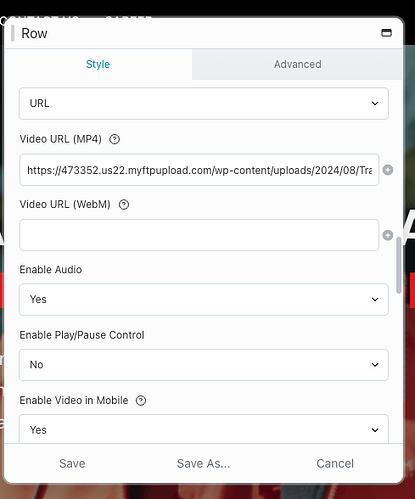Click the Save As... button
This screenshot has width=415, height=499.
pyautogui.click(x=203, y=463)
